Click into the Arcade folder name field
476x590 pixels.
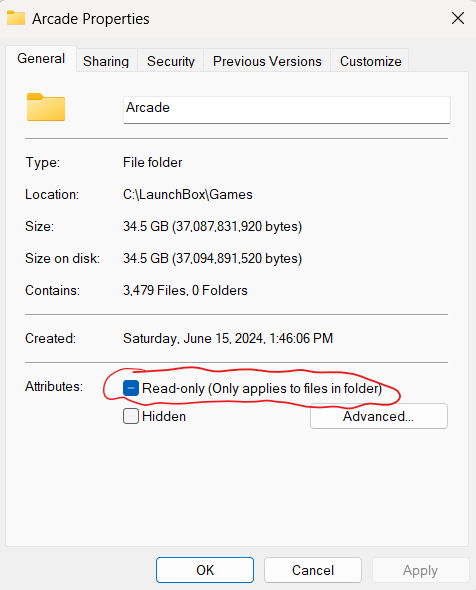[287, 109]
